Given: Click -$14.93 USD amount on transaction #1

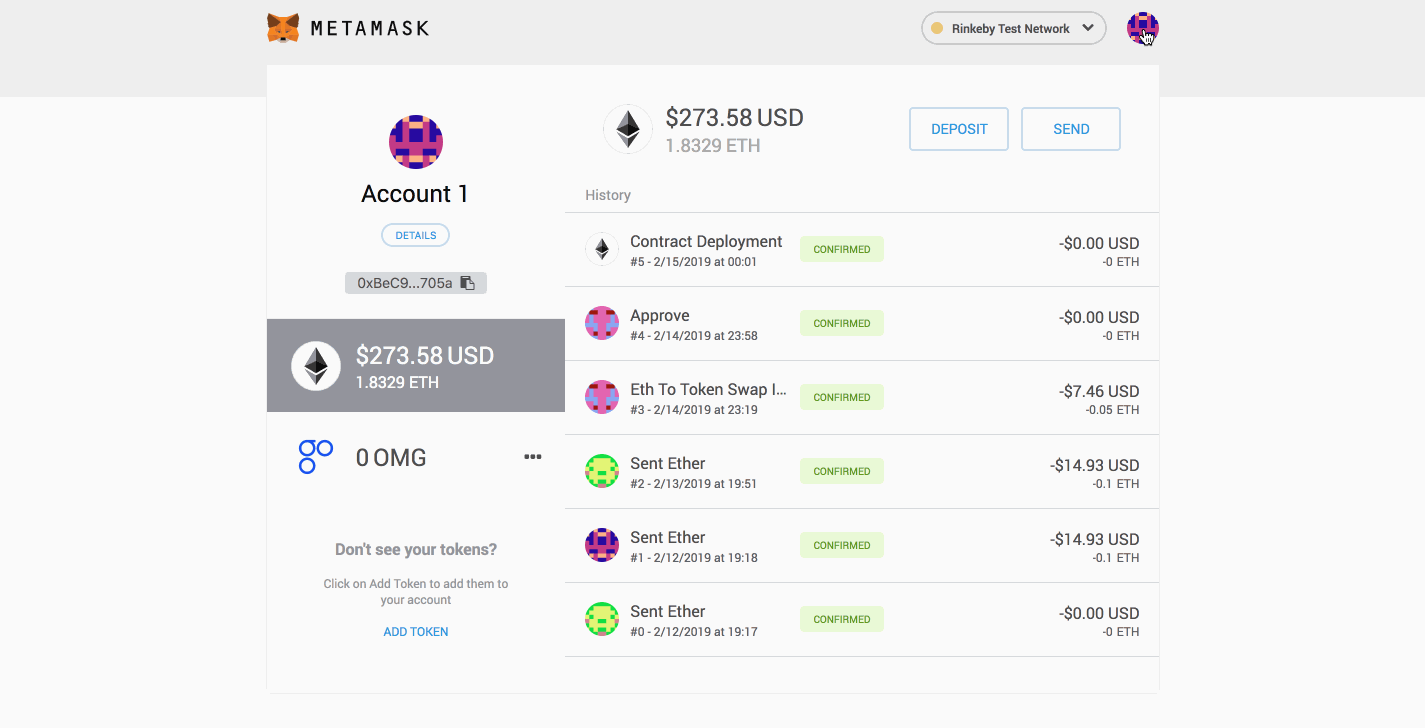Looking at the screenshot, I should [x=1095, y=539].
